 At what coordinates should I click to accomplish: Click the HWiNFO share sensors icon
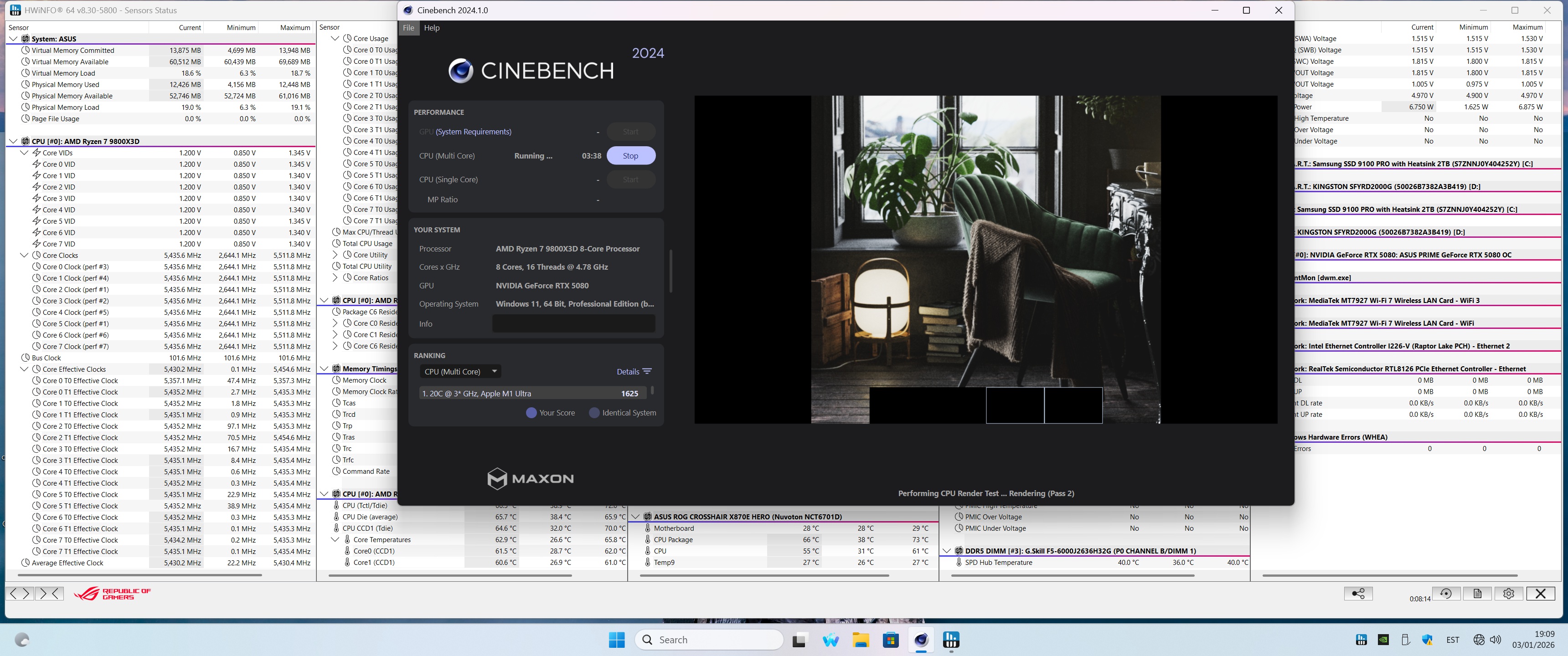click(x=1358, y=593)
